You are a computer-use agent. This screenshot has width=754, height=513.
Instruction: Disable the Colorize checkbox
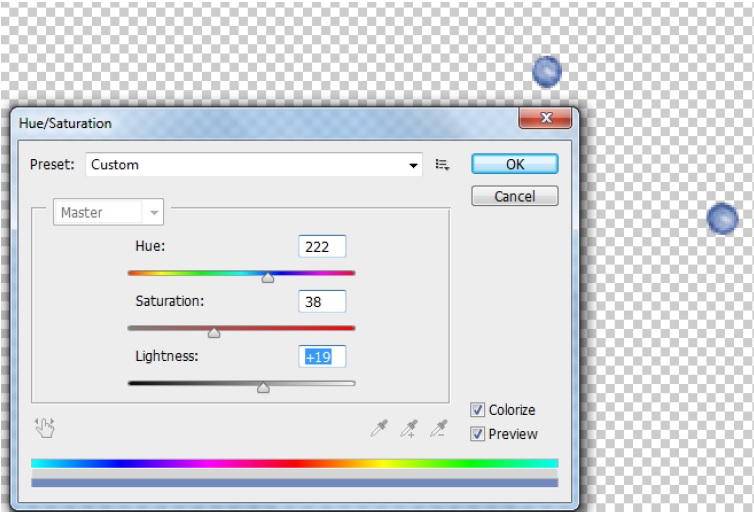(478, 410)
